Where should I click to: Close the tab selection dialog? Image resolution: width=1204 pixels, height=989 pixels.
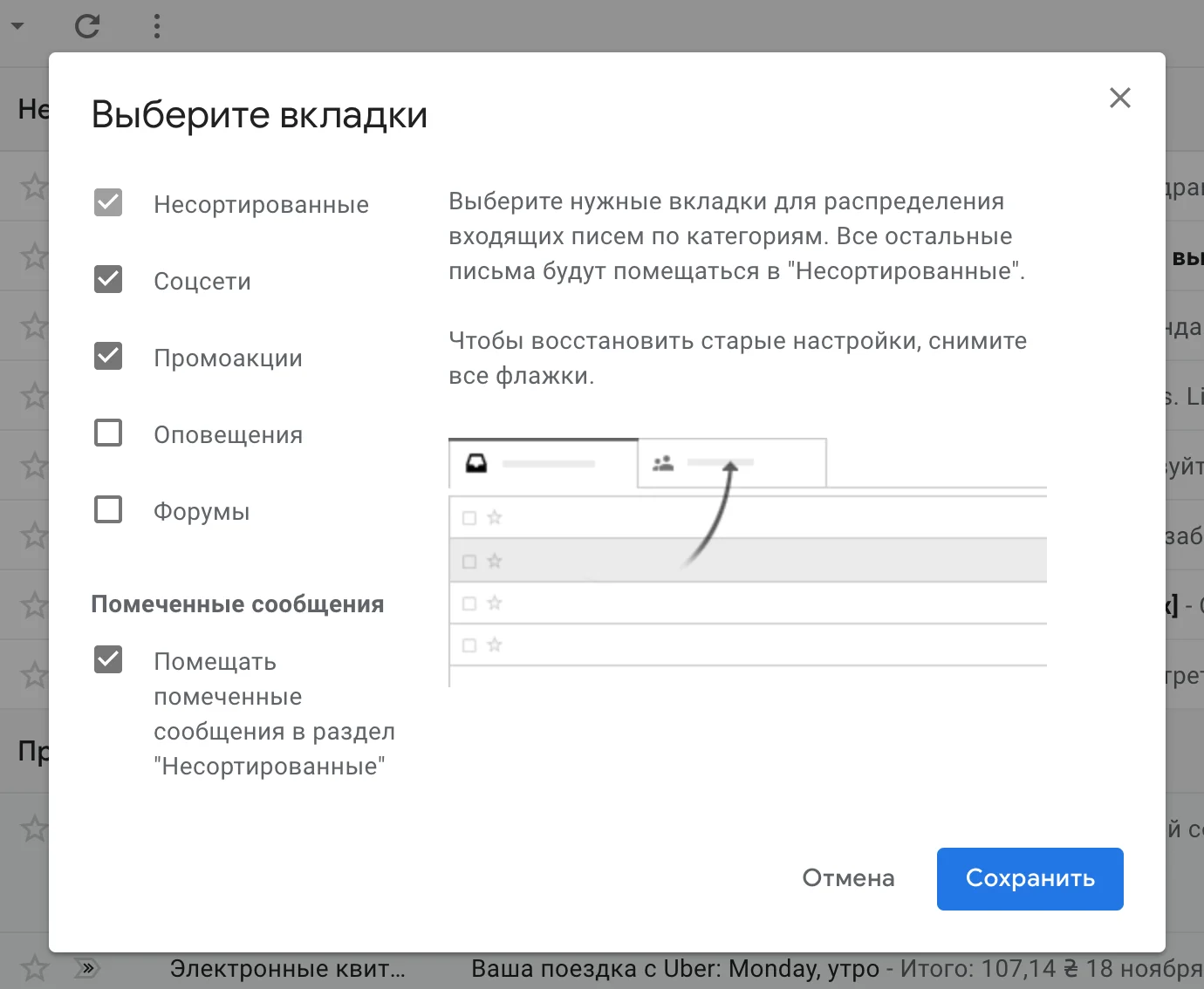tap(1119, 98)
